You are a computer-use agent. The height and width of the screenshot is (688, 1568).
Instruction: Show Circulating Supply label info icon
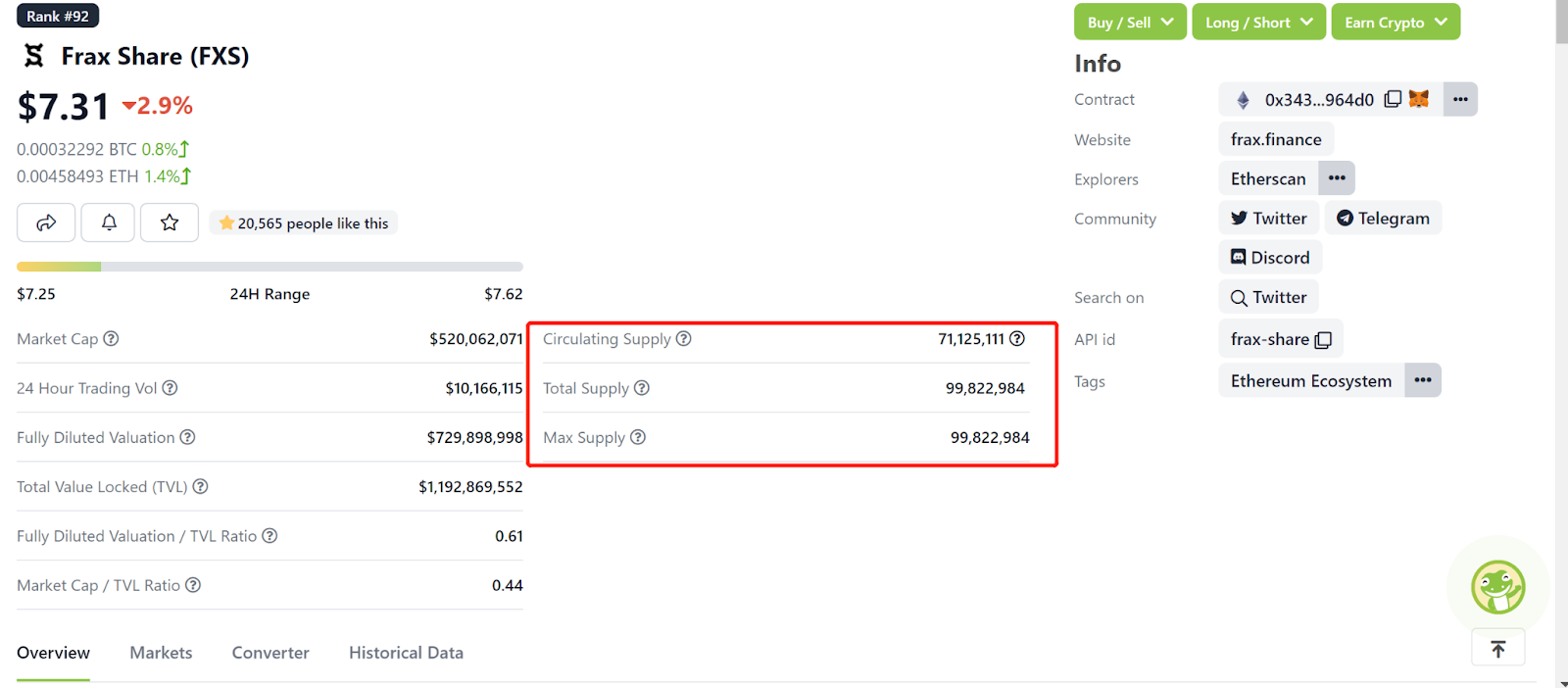(684, 338)
